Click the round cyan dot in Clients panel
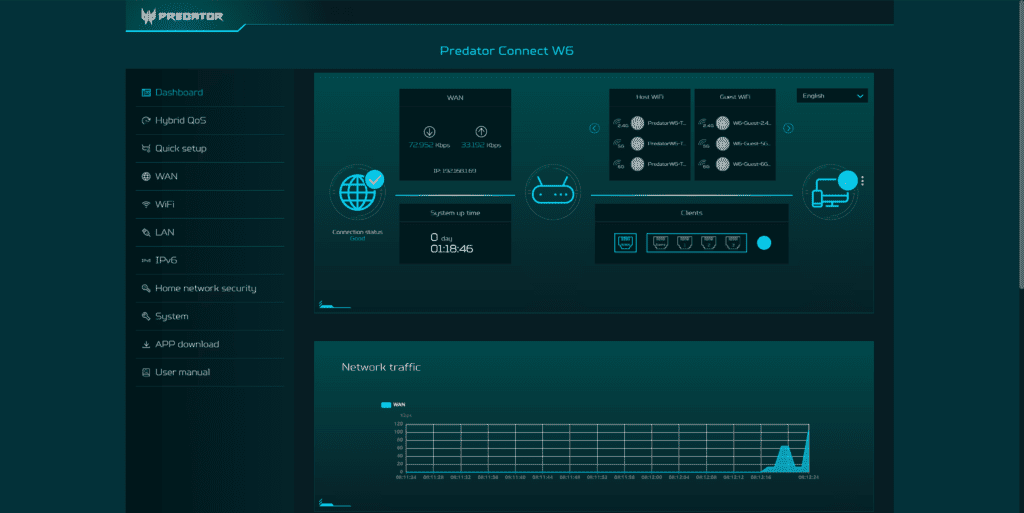 764,242
